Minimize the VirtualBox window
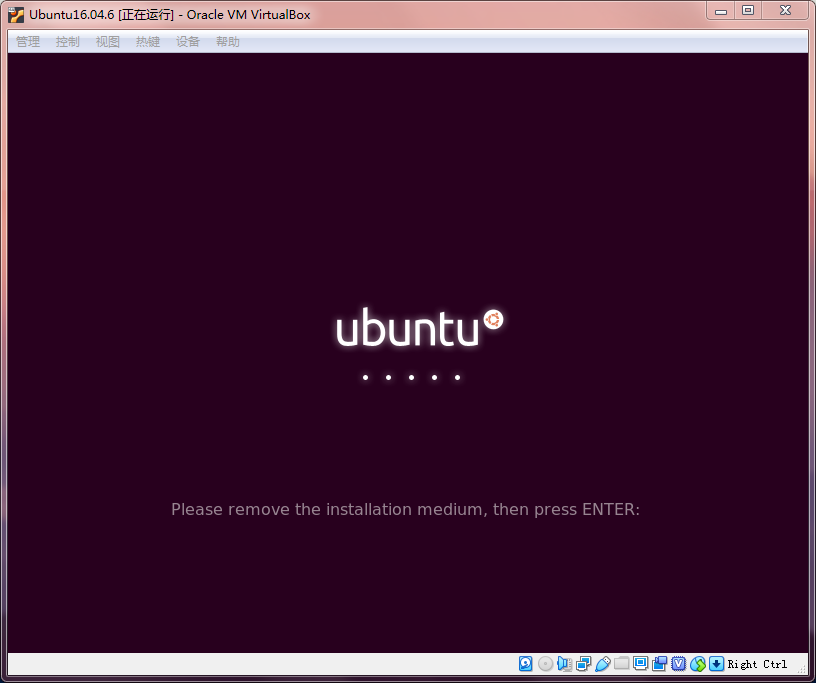 (x=721, y=11)
